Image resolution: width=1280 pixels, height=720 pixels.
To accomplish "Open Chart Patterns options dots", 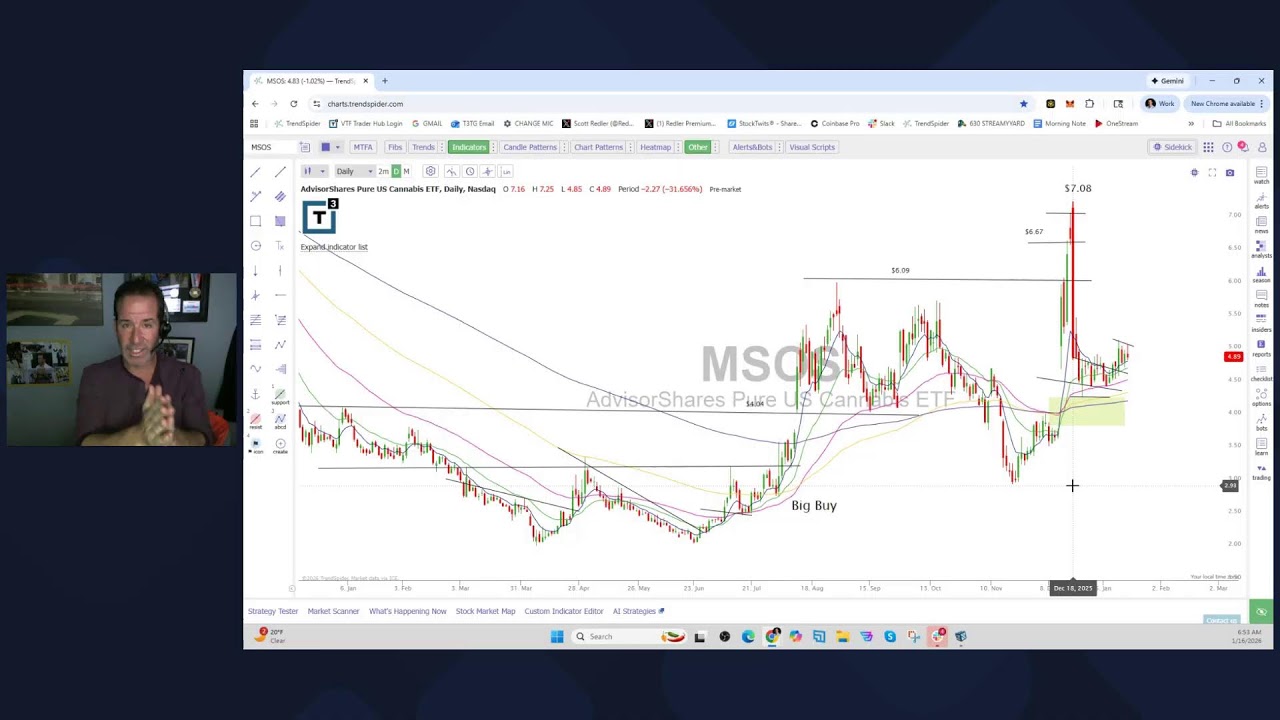I will (629, 147).
